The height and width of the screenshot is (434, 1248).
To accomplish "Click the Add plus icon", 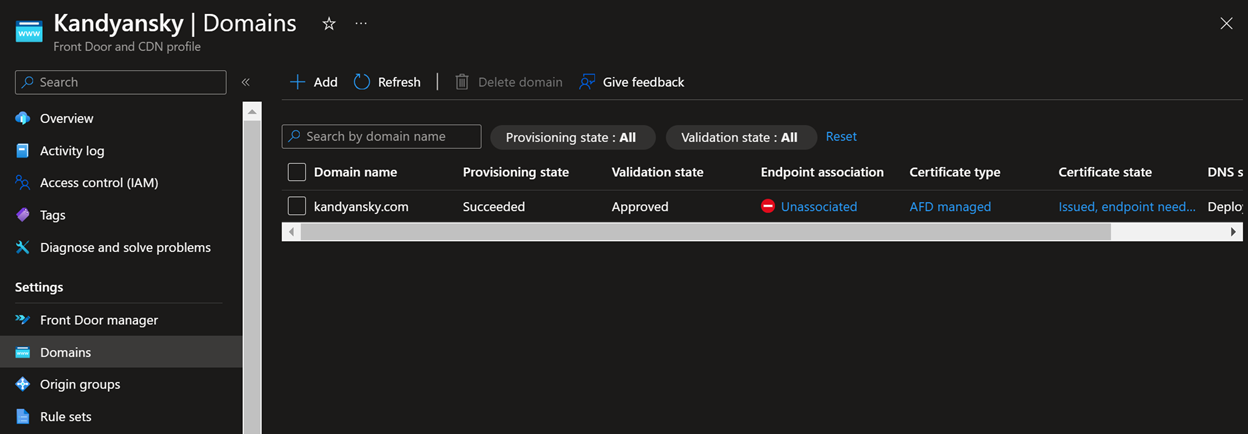I will [297, 82].
